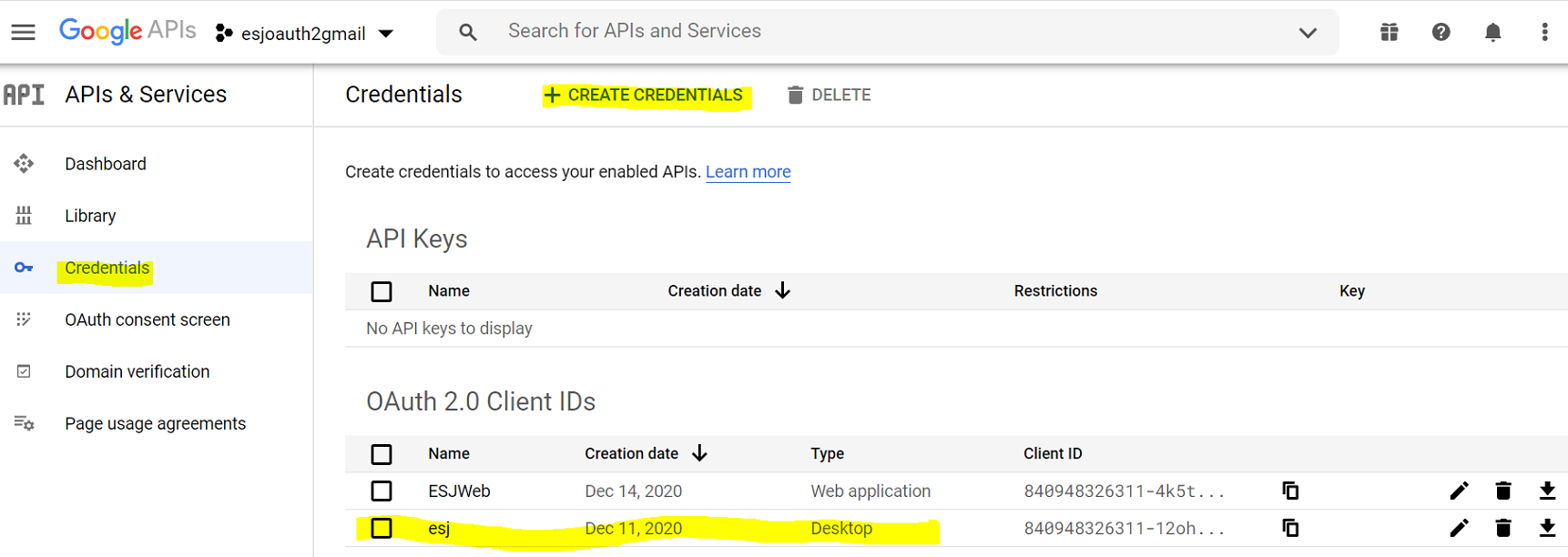Tick the esj row checkbox
Viewport: 1568px width, 557px height.
click(382, 529)
